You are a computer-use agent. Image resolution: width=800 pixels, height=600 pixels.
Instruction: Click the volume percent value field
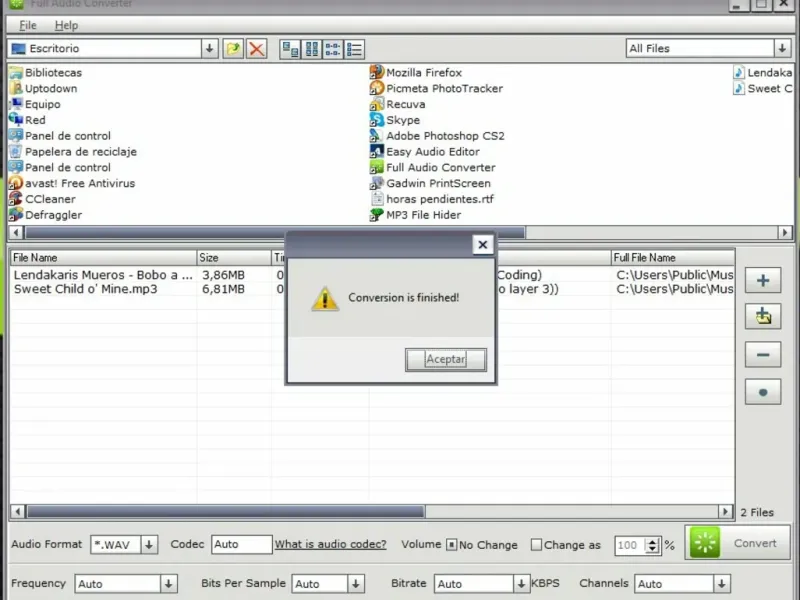point(630,545)
